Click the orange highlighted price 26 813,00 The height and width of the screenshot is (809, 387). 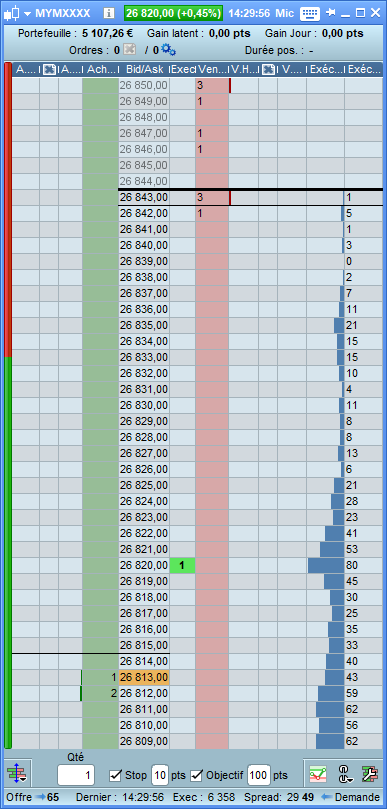pos(144,677)
